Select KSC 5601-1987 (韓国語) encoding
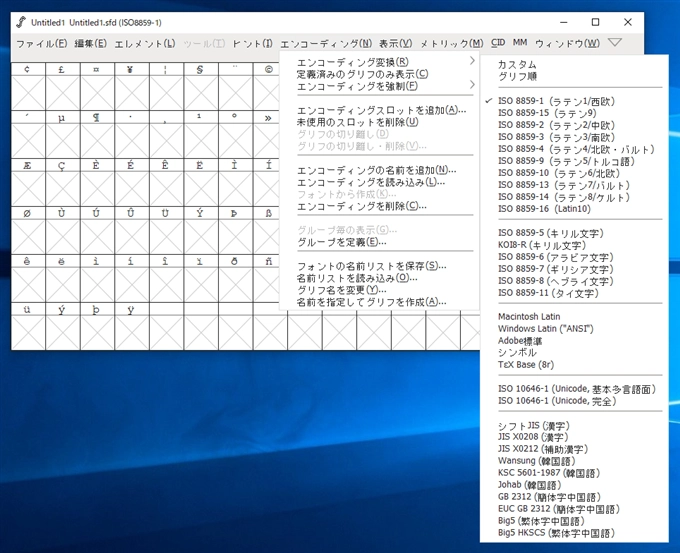 pos(574,473)
